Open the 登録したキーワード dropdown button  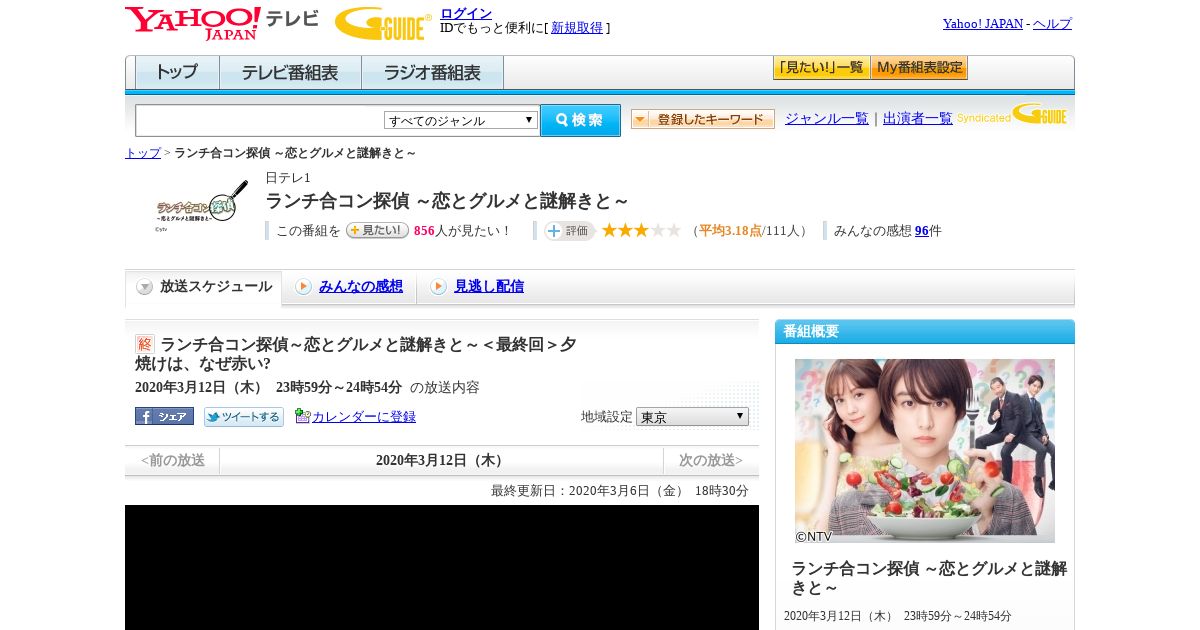click(703, 119)
